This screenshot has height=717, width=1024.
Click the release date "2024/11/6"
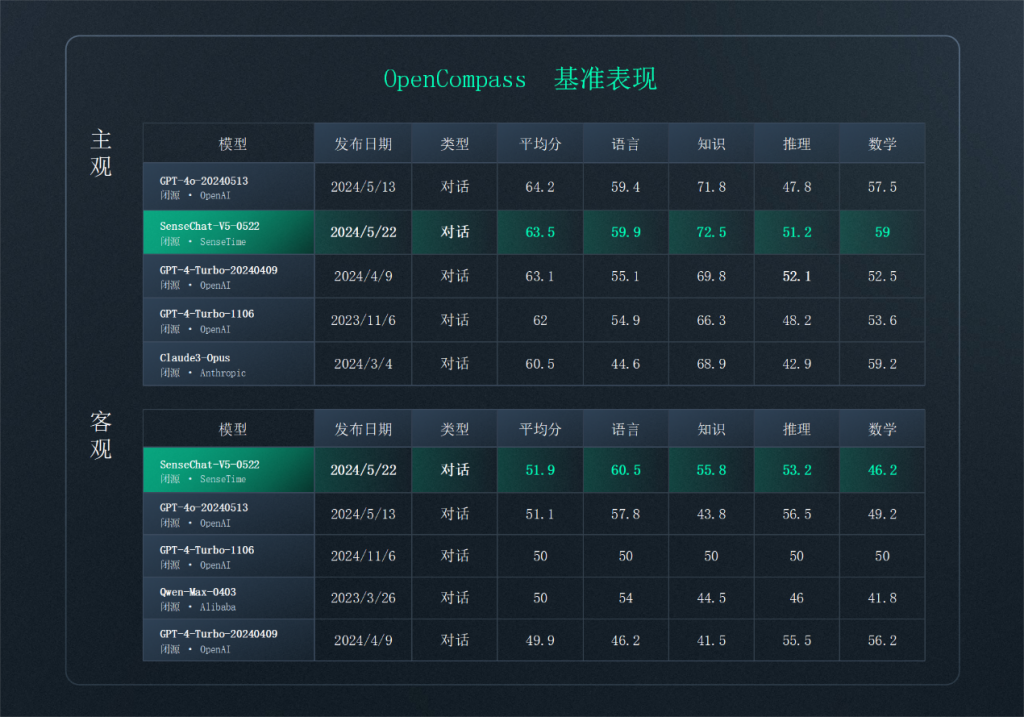point(363,556)
